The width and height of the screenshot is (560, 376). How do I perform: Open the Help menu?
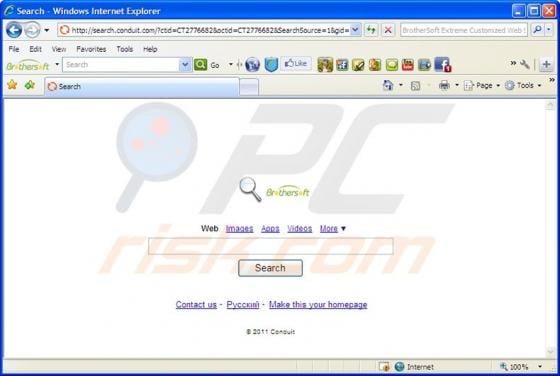coord(150,49)
